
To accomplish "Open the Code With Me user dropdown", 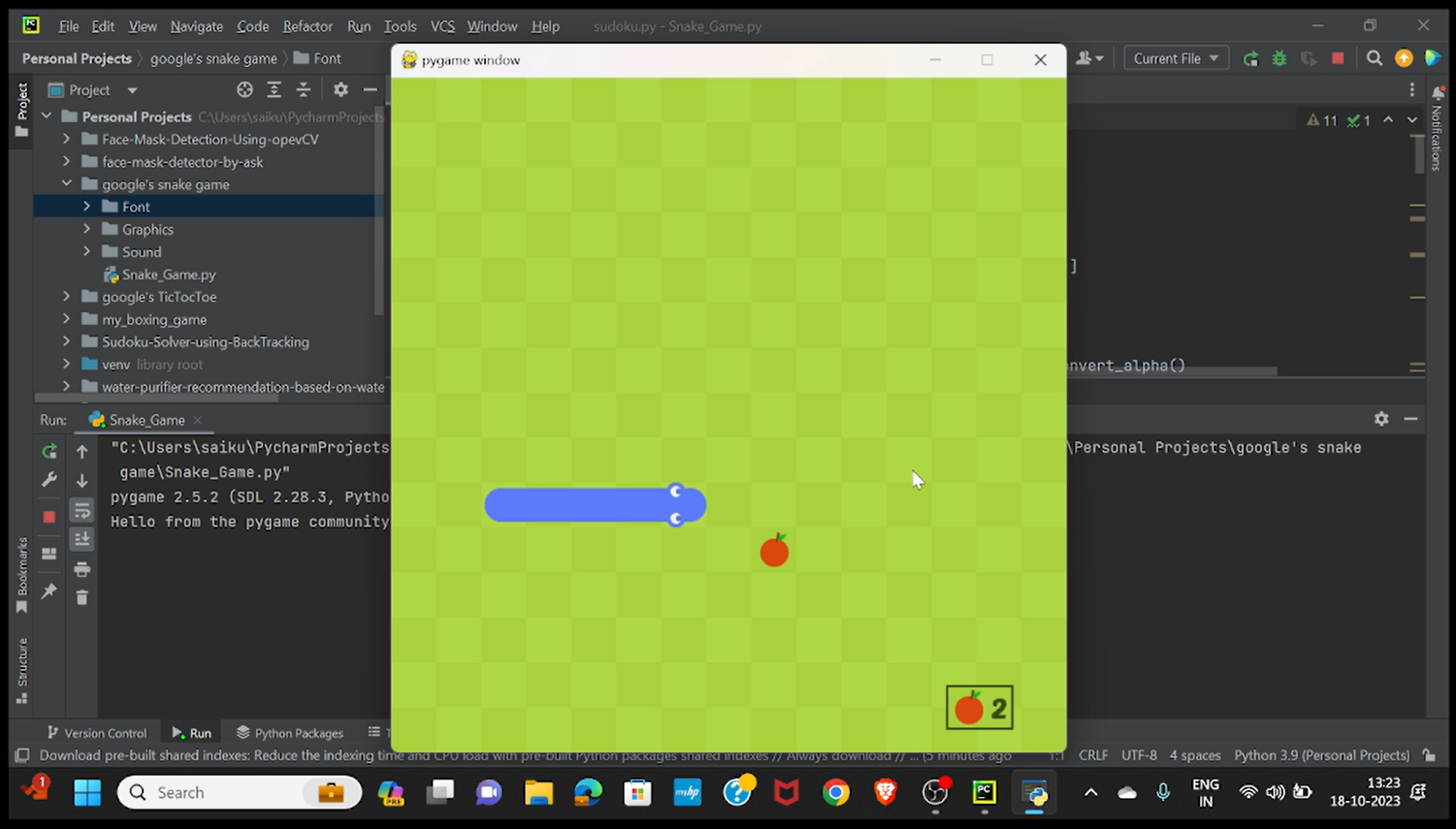I will coord(1090,59).
